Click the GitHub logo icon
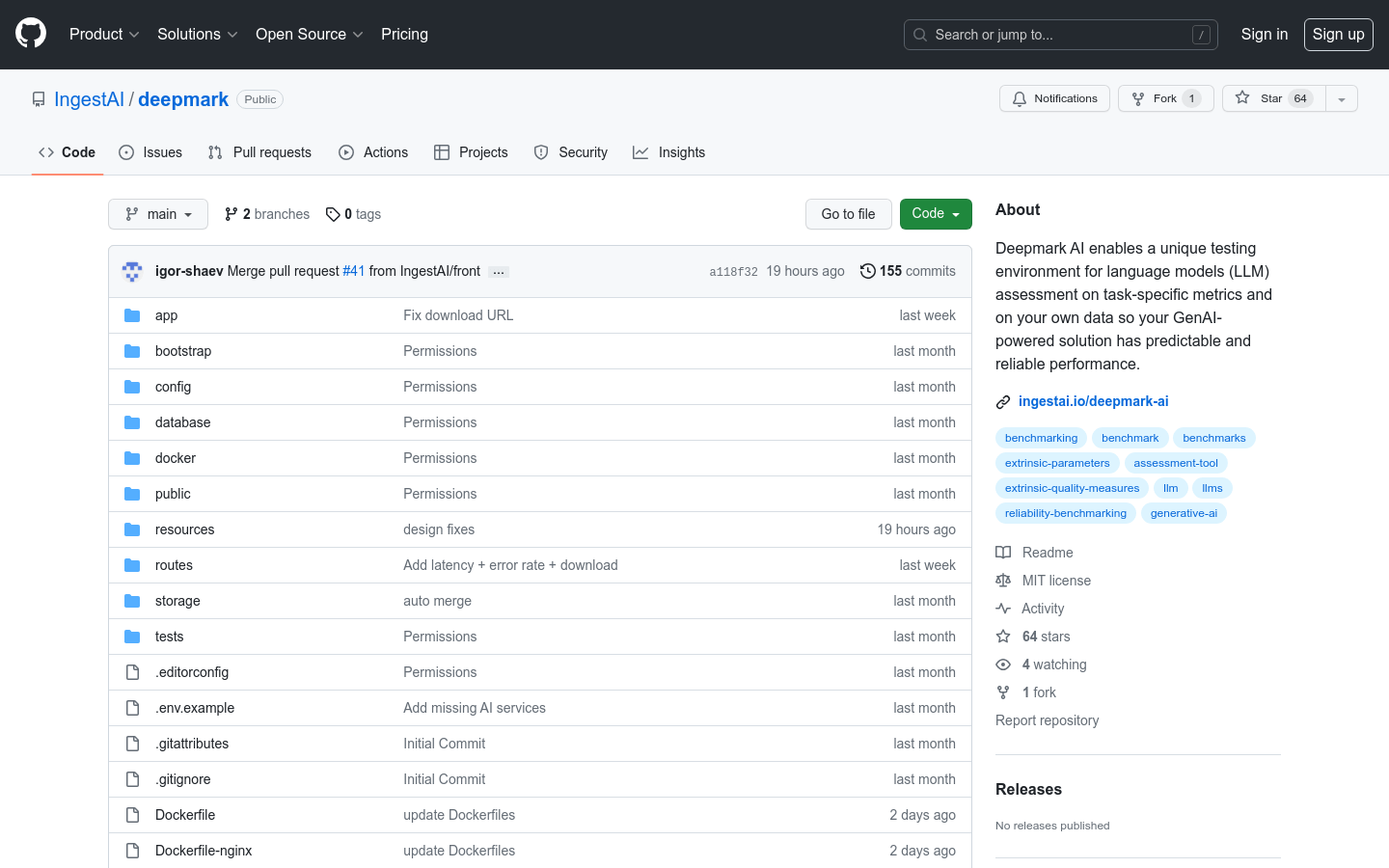Viewport: 1389px width, 868px height. (31, 34)
